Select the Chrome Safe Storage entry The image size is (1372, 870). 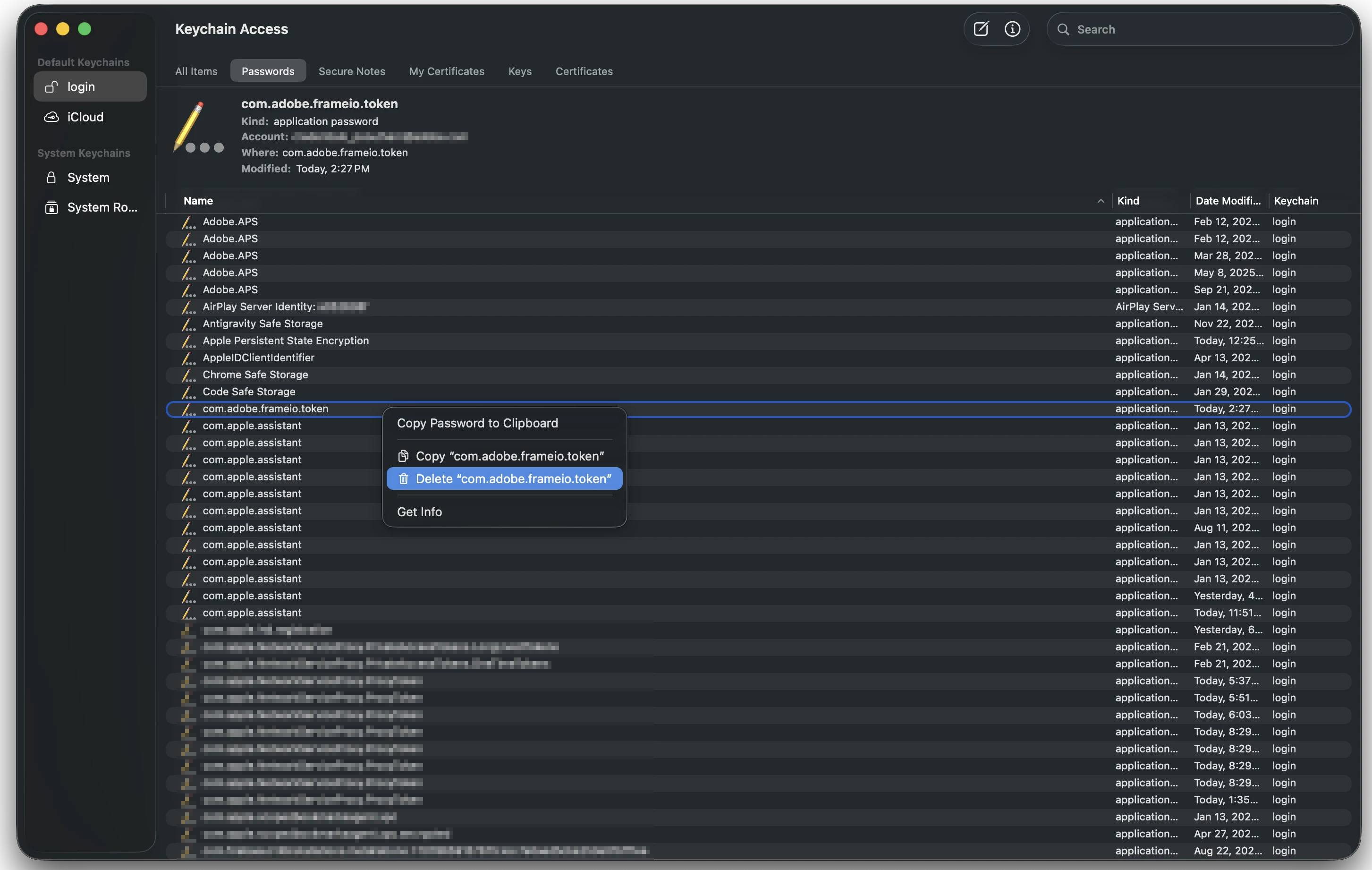click(255, 375)
